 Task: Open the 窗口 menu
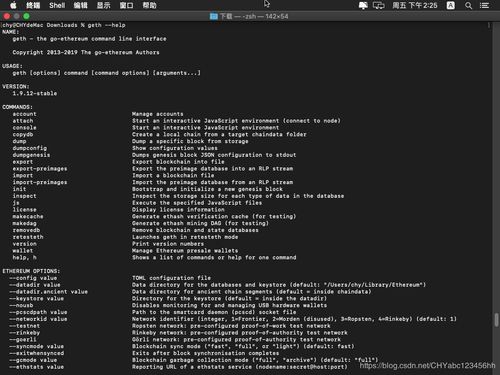tap(126, 5)
